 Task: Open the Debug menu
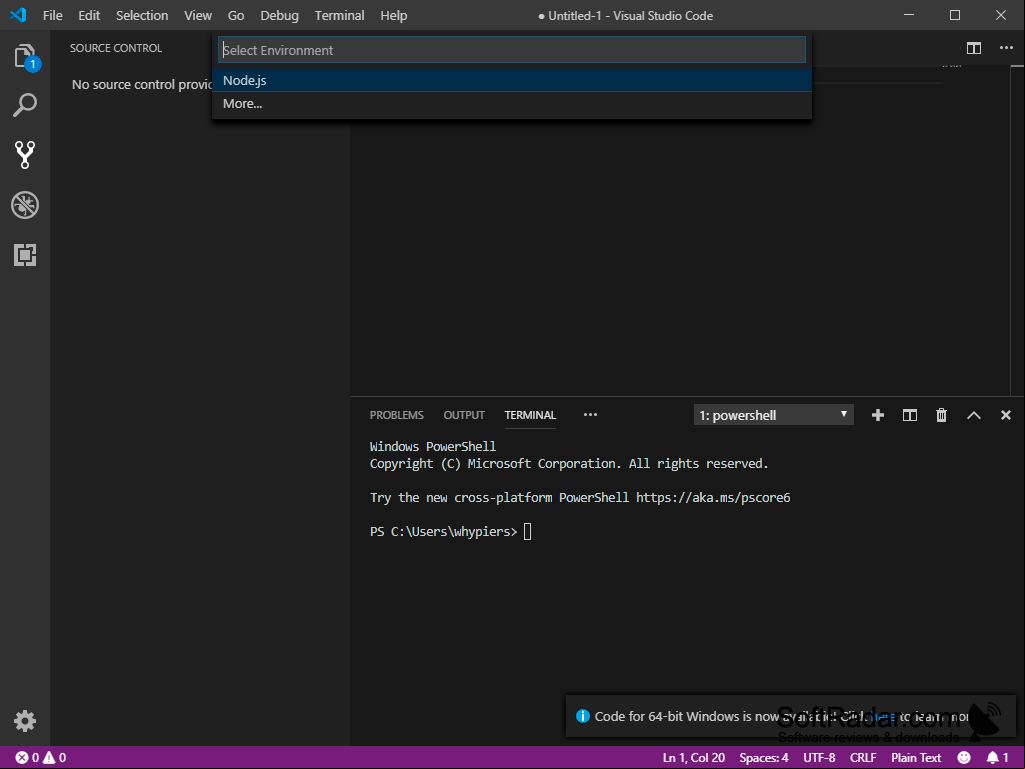pos(279,15)
